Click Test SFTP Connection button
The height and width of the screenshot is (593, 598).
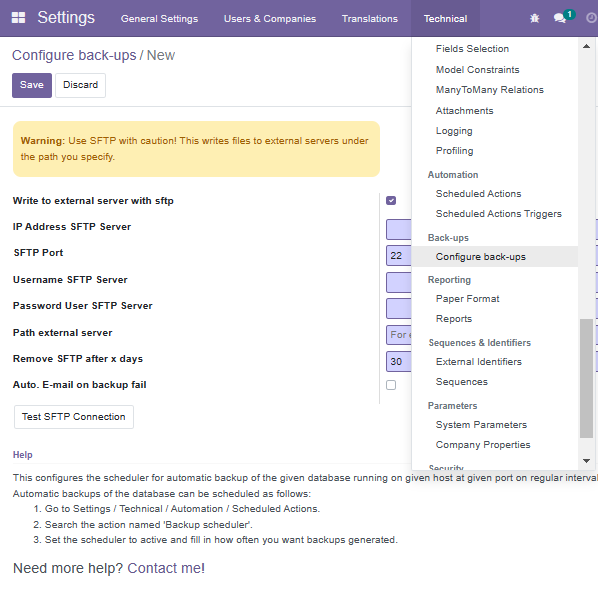click(x=74, y=417)
